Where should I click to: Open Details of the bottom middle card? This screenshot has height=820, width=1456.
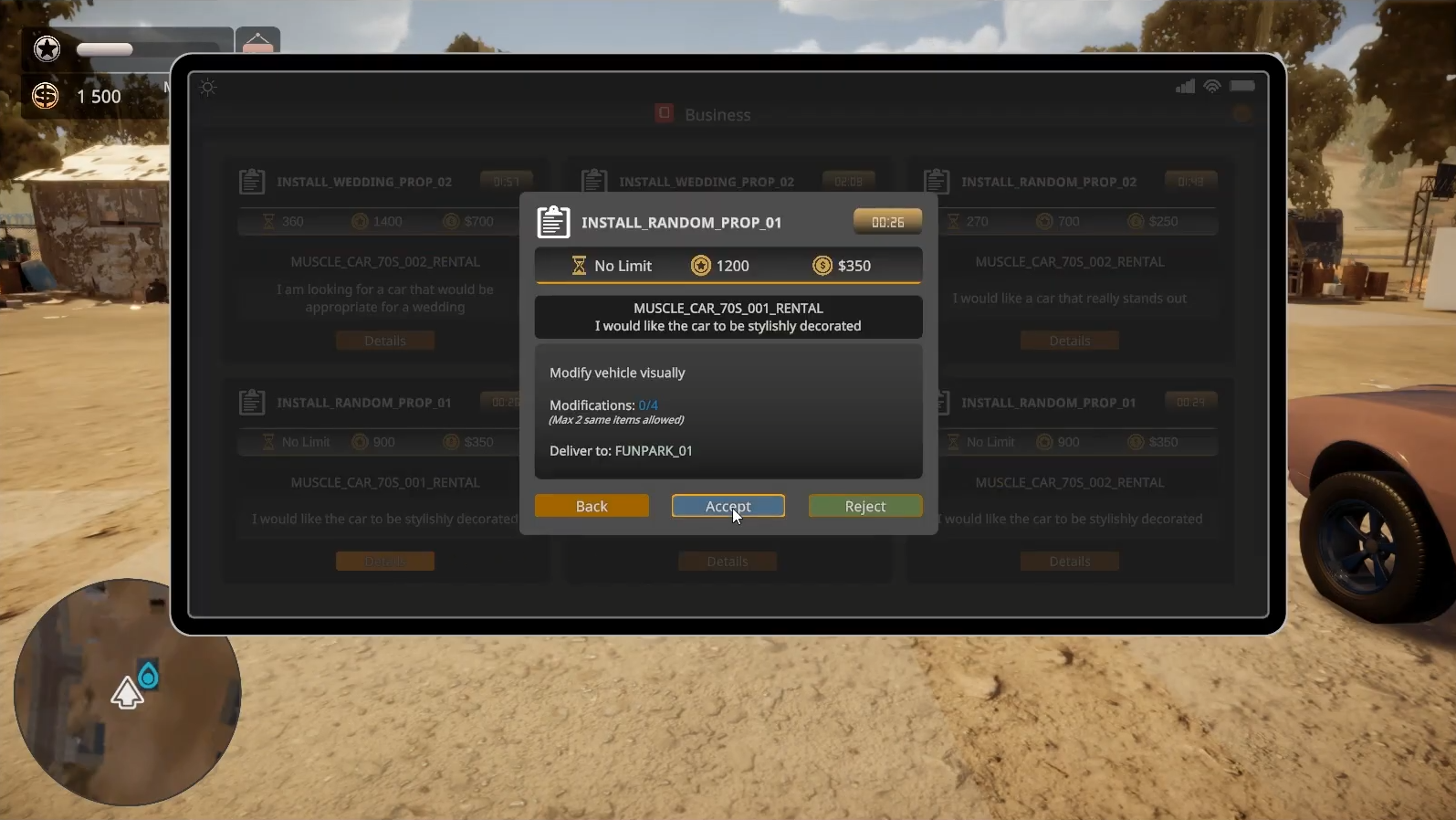[x=728, y=562]
